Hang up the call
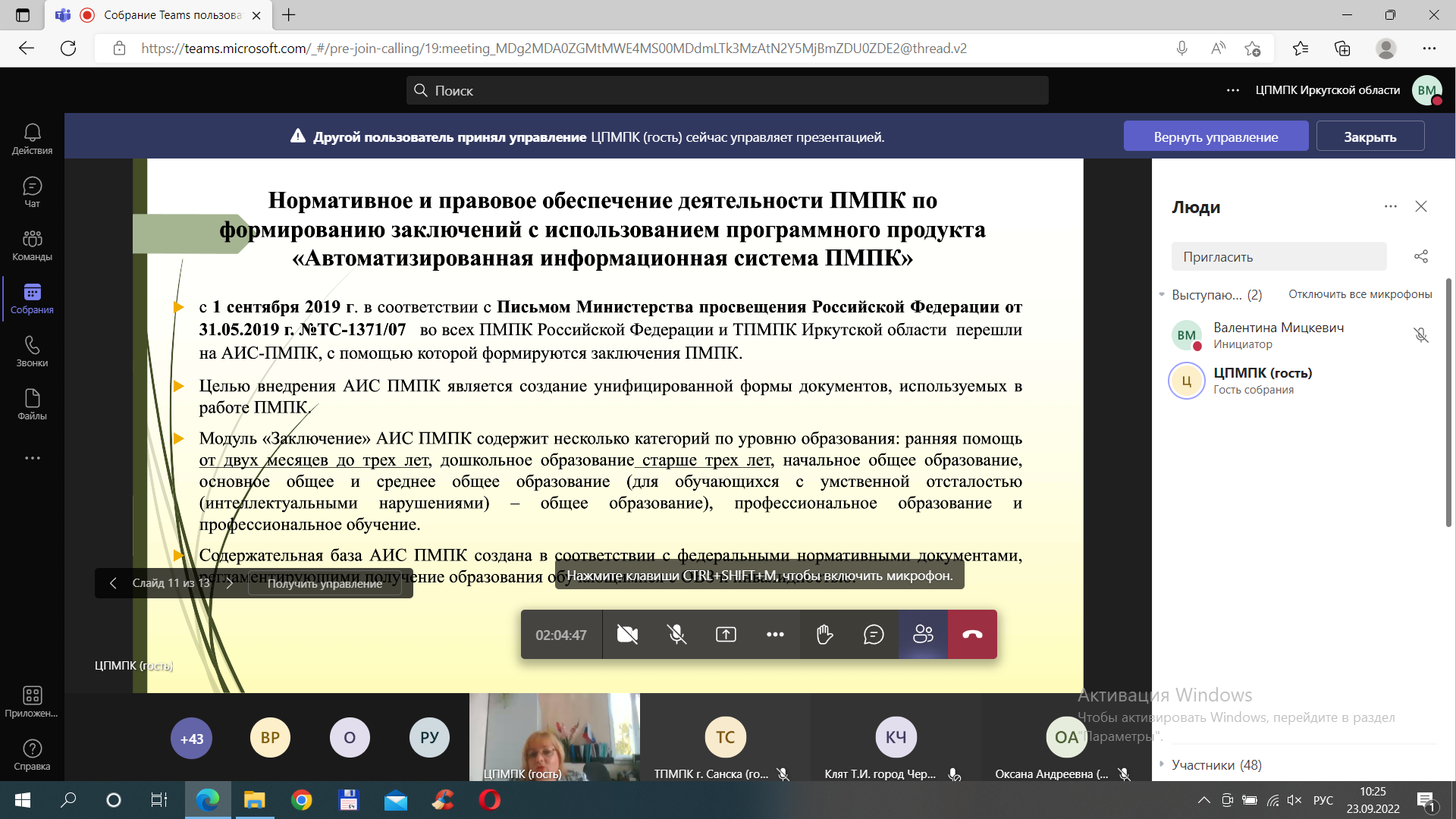The width and height of the screenshot is (1456, 819). tap(972, 635)
